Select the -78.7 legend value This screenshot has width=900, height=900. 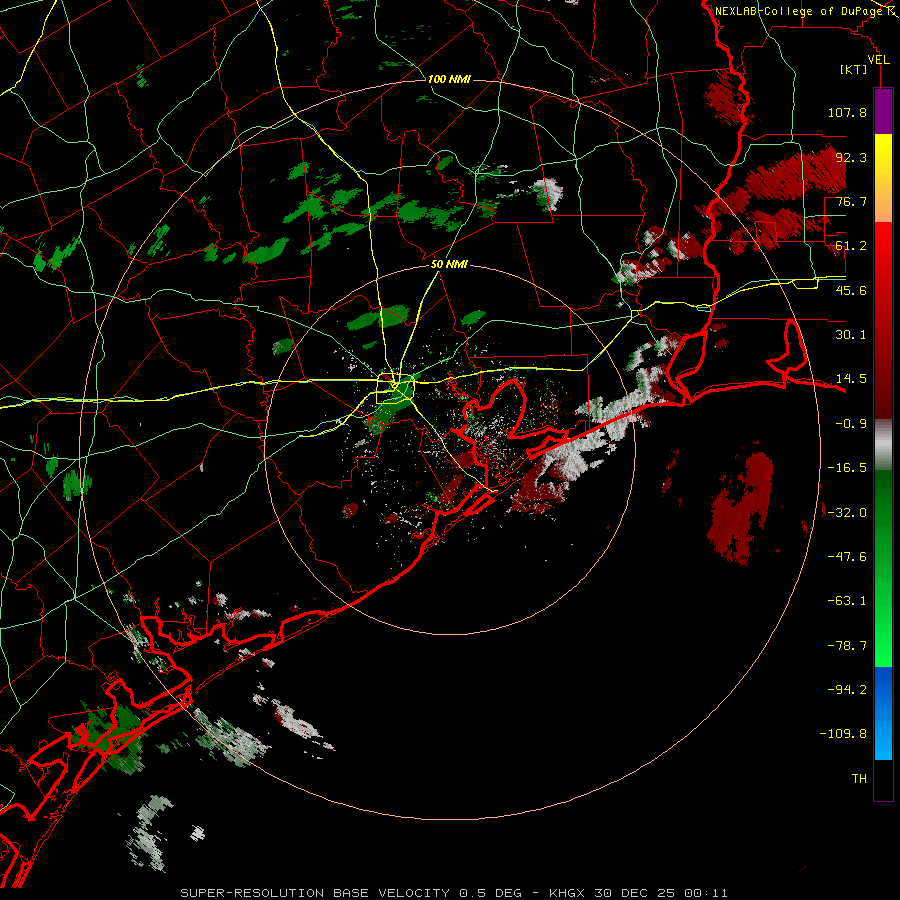847,646
